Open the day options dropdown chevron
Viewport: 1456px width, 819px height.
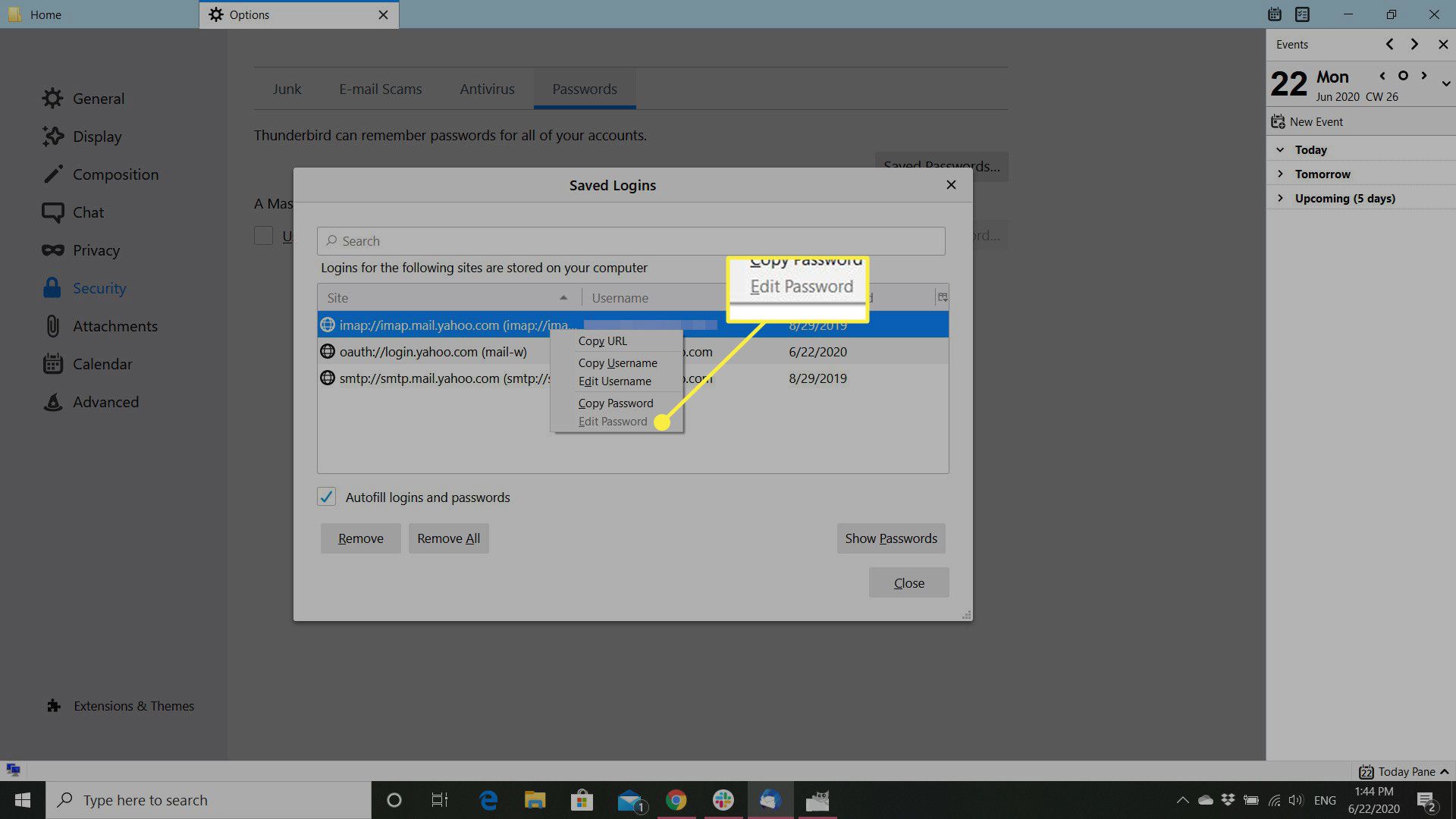click(x=1445, y=83)
